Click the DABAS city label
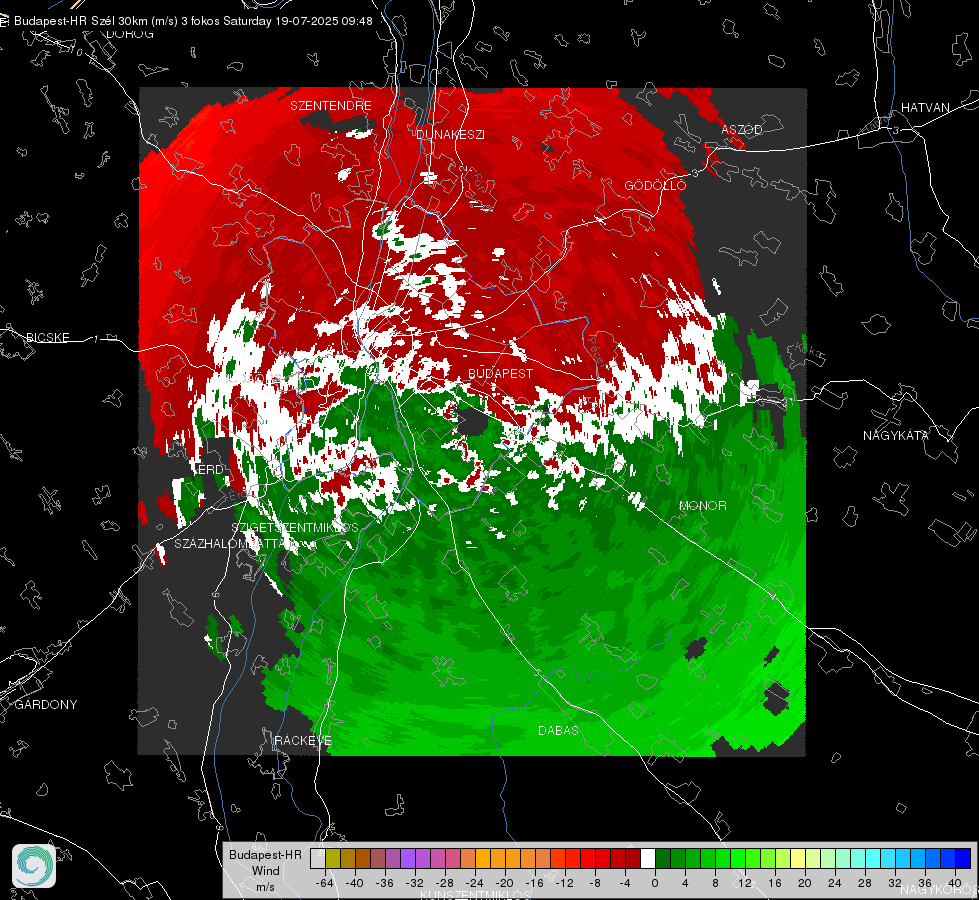Image resolution: width=979 pixels, height=900 pixels. [558, 730]
